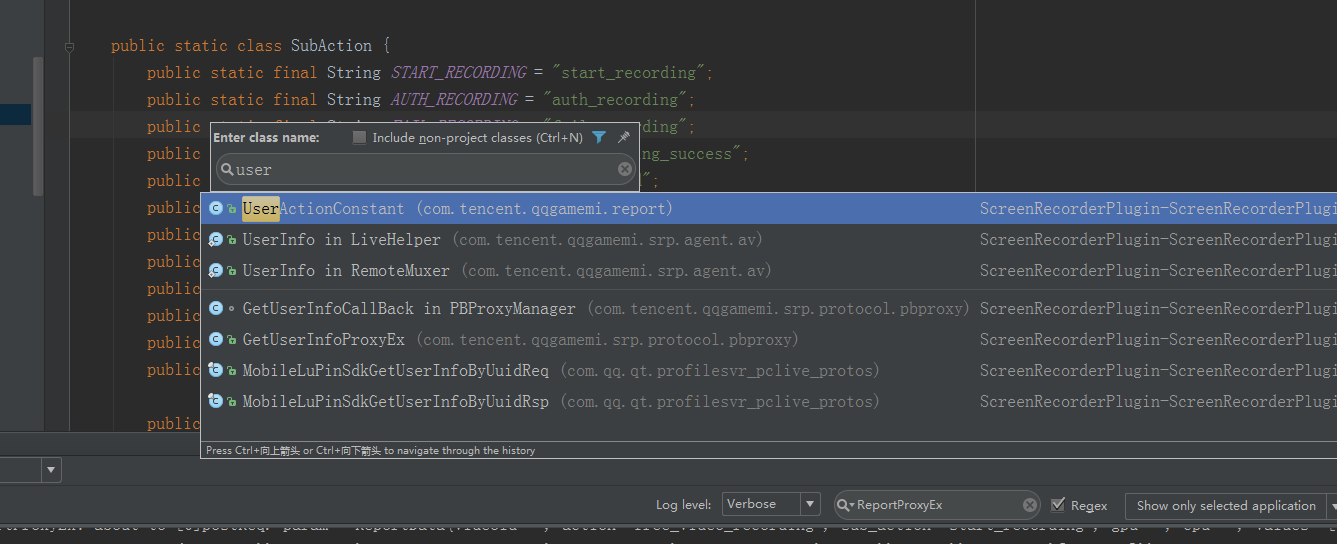Enable Include non-project classes checkbox

click(360, 138)
